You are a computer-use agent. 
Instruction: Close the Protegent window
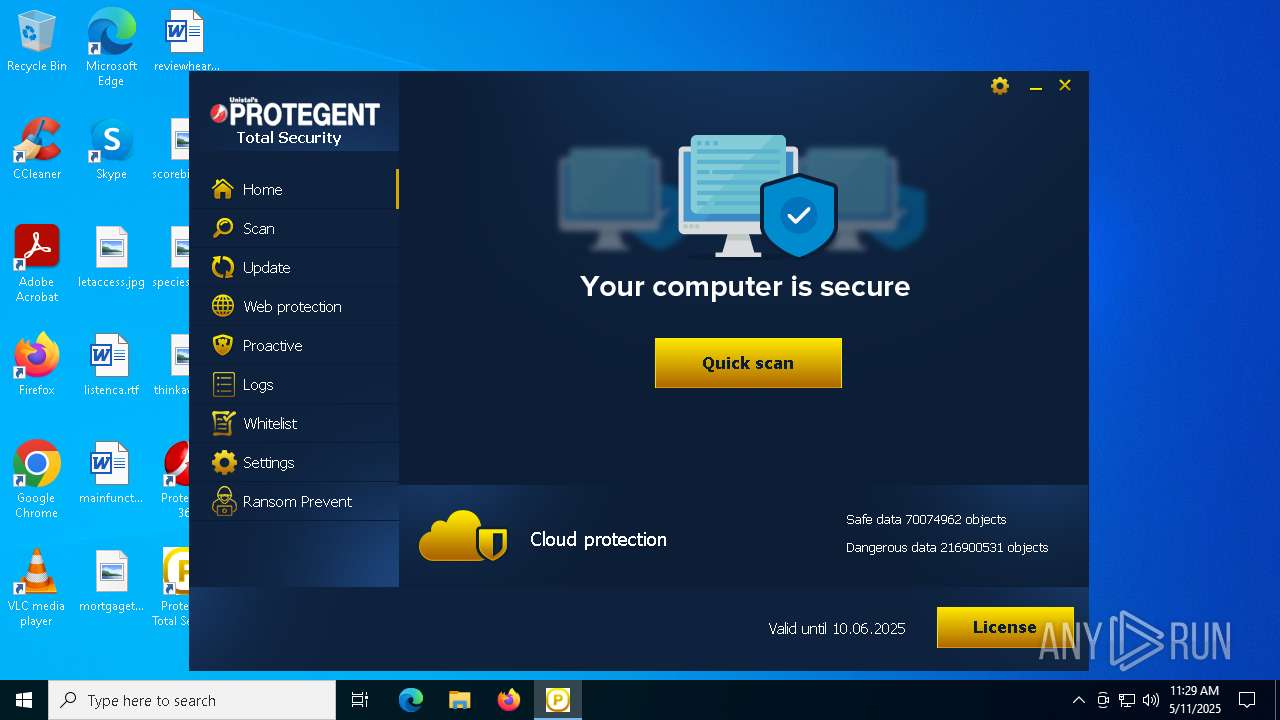[x=1065, y=86]
